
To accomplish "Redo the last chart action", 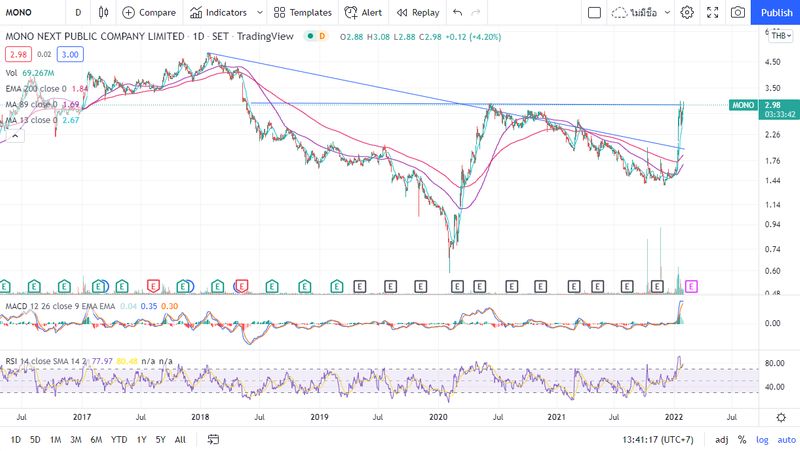I will tap(476, 12).
